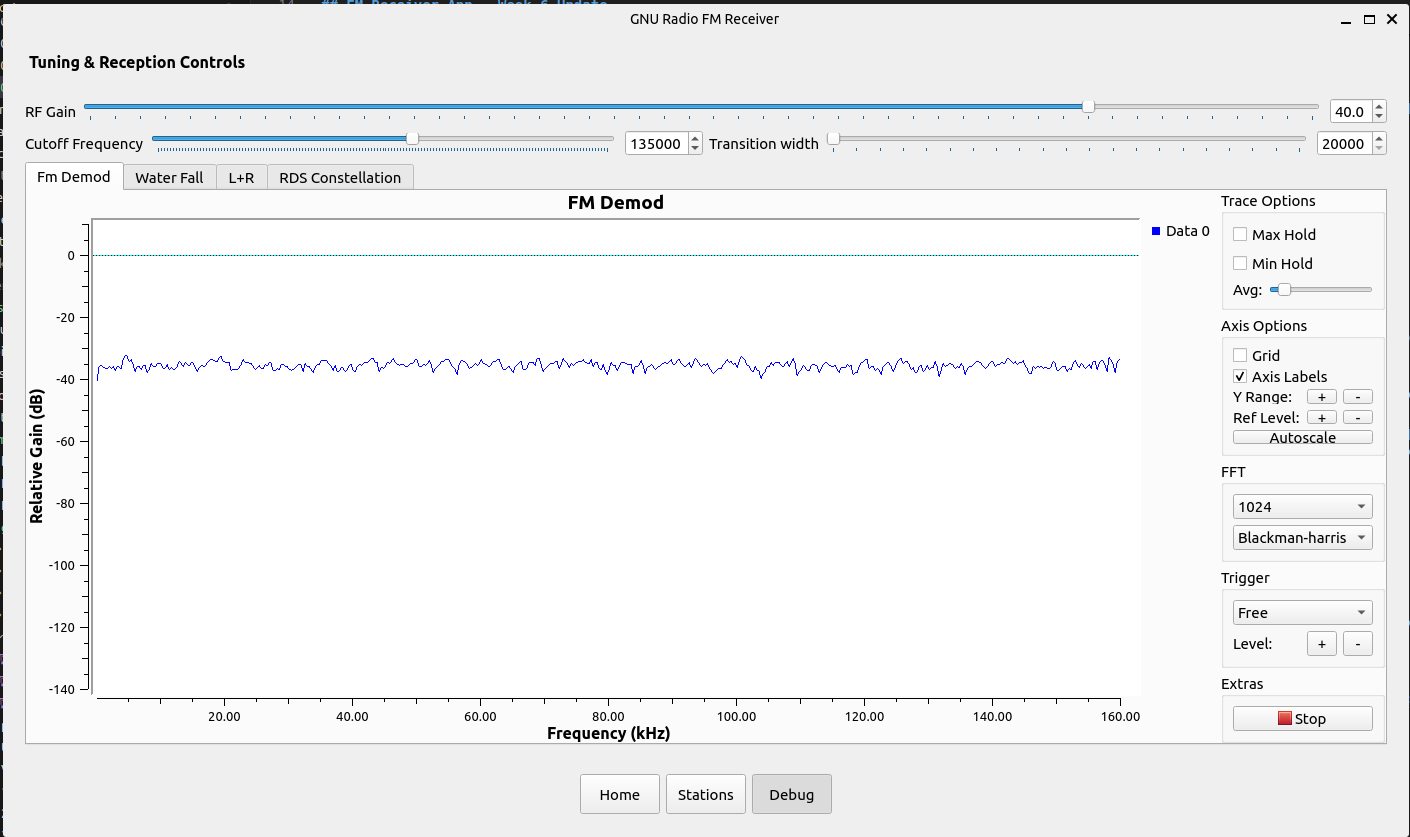Screen dimensions: 1410x837
Task: Go to the Home page
Action: click(620, 794)
